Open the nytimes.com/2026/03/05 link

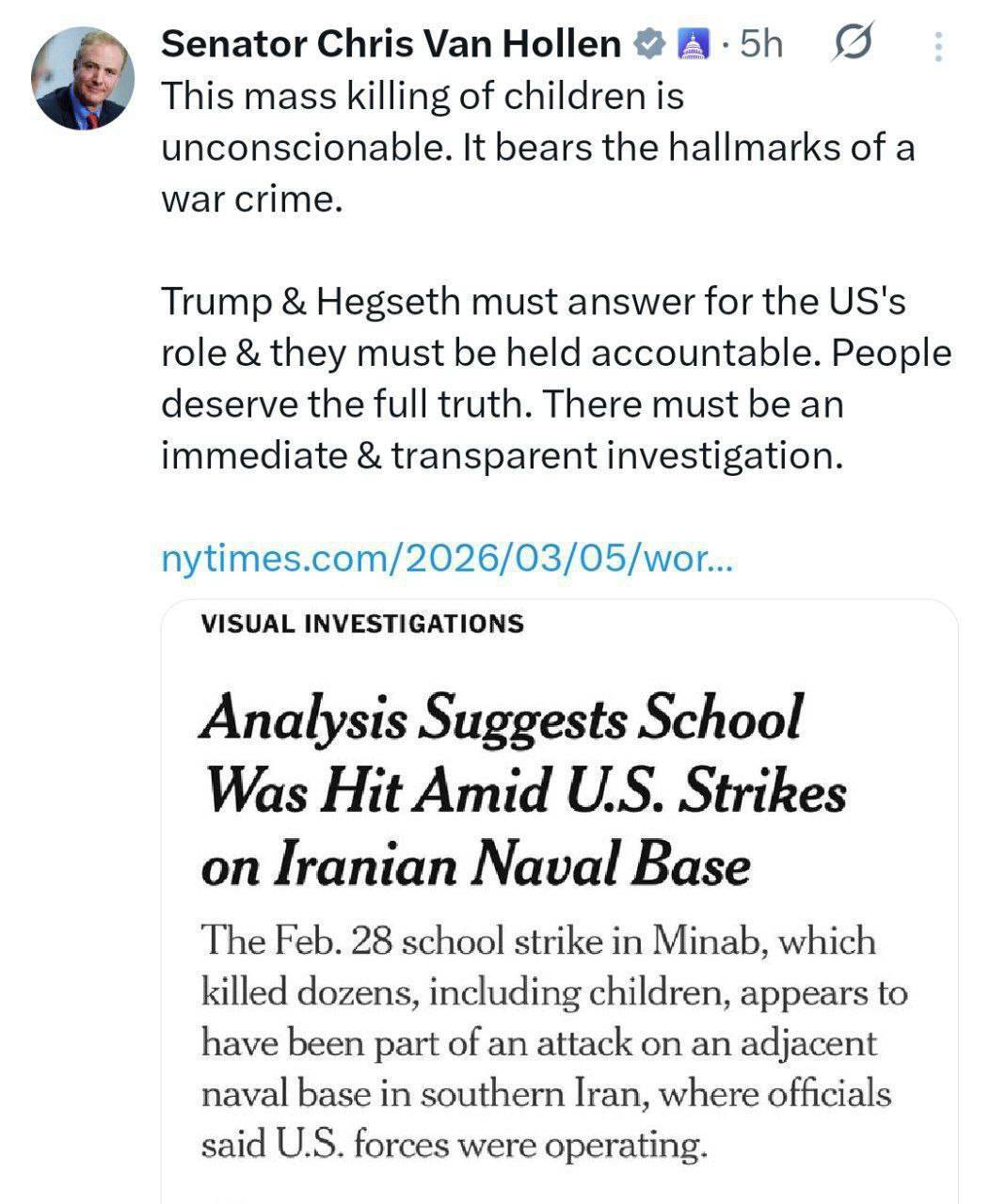448,559
